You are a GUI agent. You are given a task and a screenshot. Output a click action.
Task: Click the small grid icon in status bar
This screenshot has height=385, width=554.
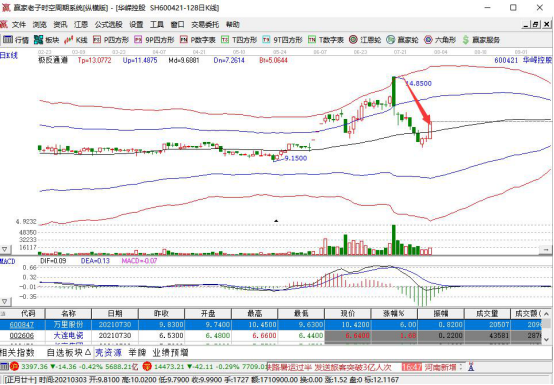pos(5,367)
